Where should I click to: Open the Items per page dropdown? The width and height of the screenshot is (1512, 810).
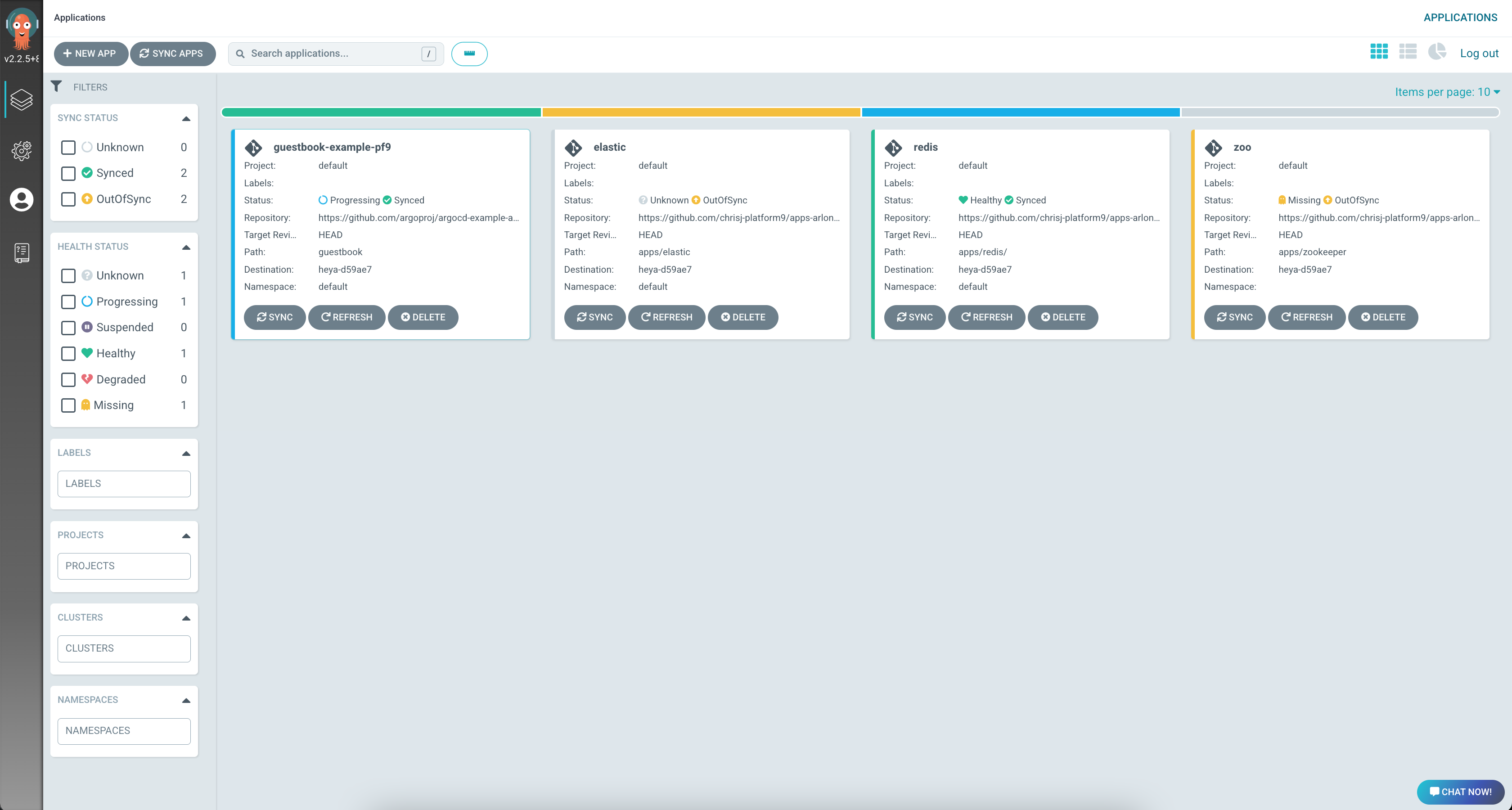tap(1447, 92)
